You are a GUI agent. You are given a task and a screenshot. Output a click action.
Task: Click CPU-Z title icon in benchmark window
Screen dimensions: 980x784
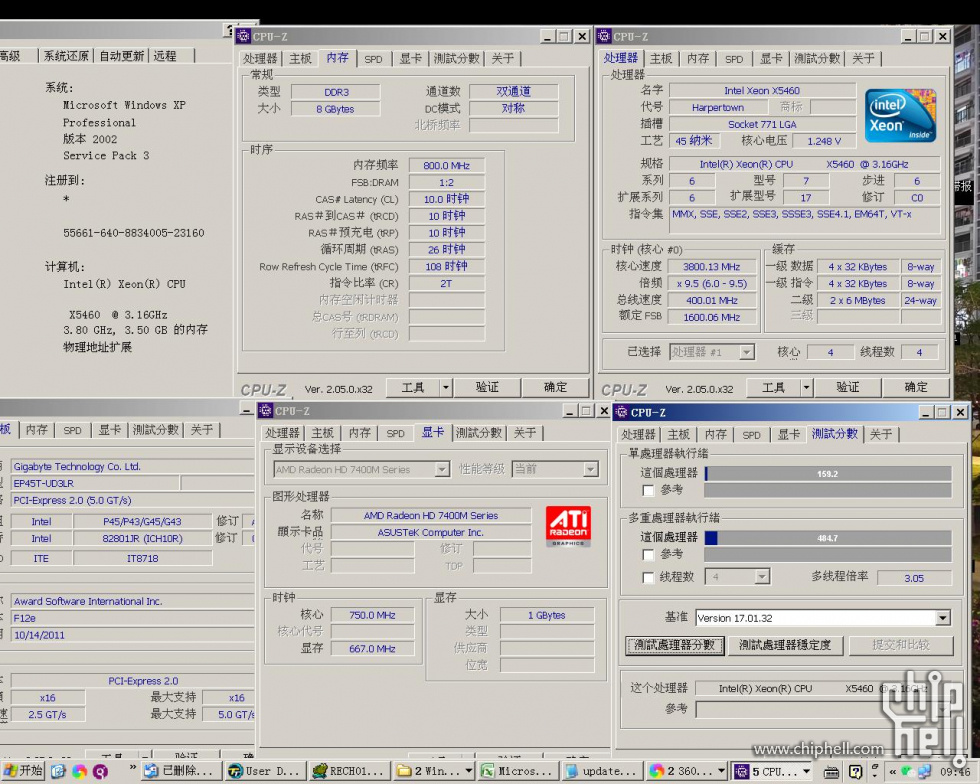click(x=621, y=412)
